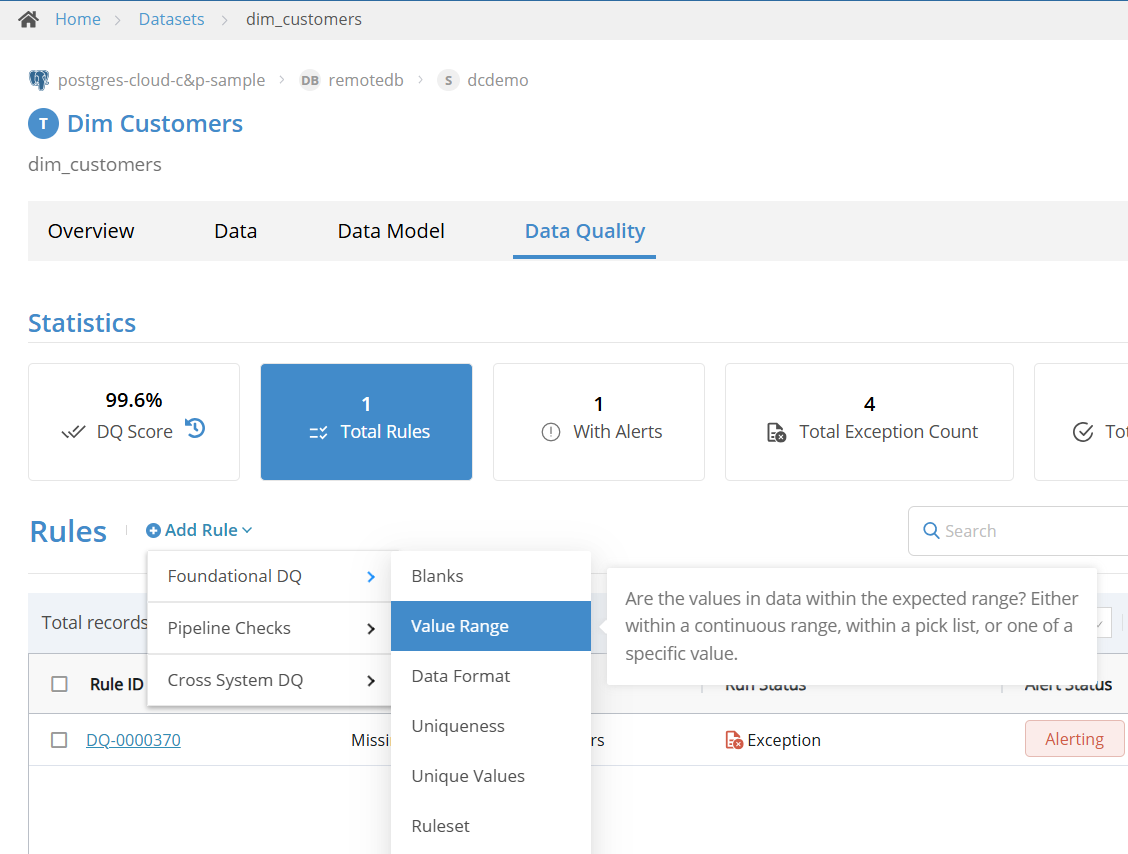The width and height of the screenshot is (1128, 854).
Task: Toggle the select-all checkbox in Rule ID header
Action: point(60,684)
